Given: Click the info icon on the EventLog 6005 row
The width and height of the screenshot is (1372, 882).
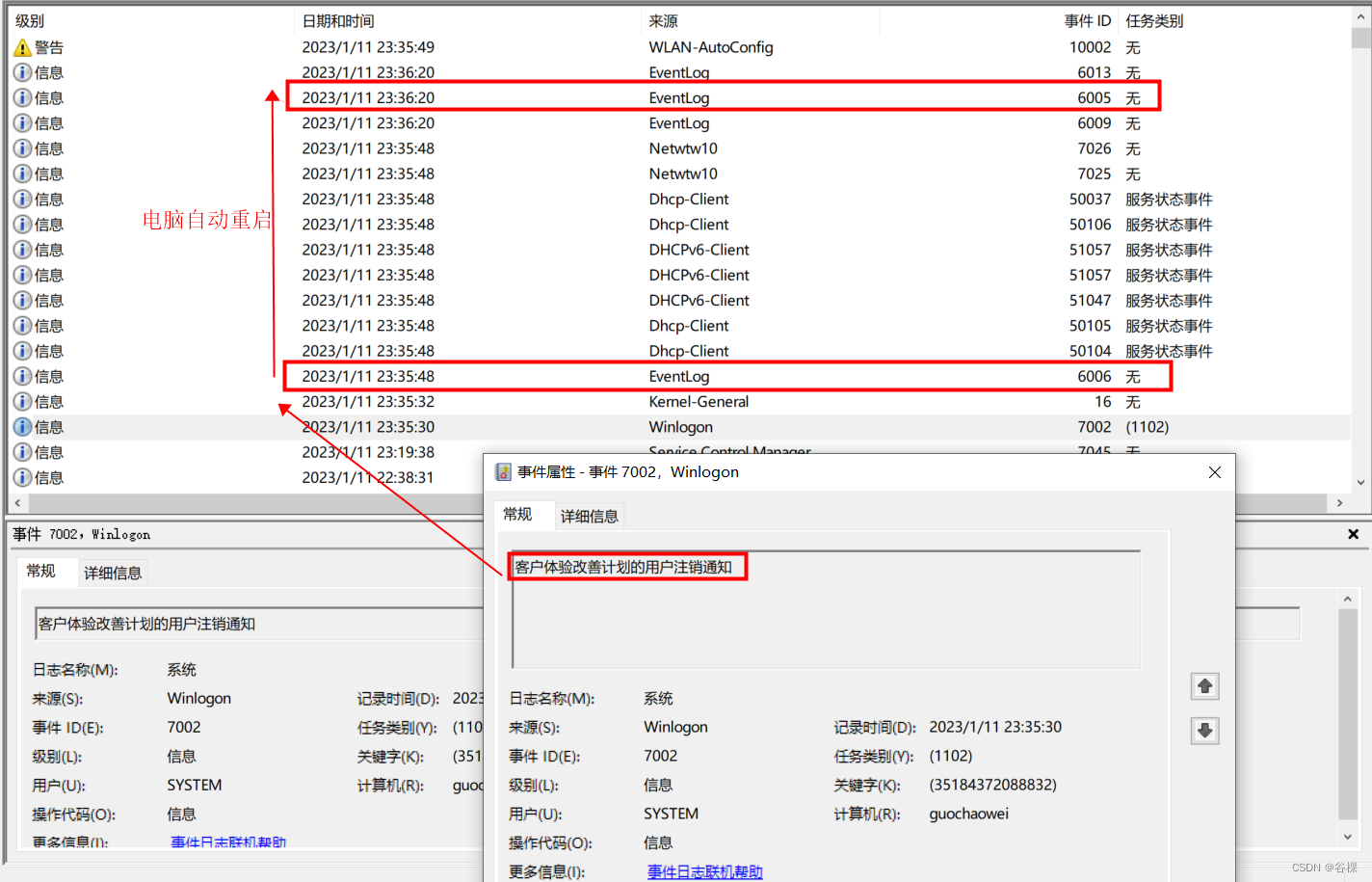Looking at the screenshot, I should (22, 97).
